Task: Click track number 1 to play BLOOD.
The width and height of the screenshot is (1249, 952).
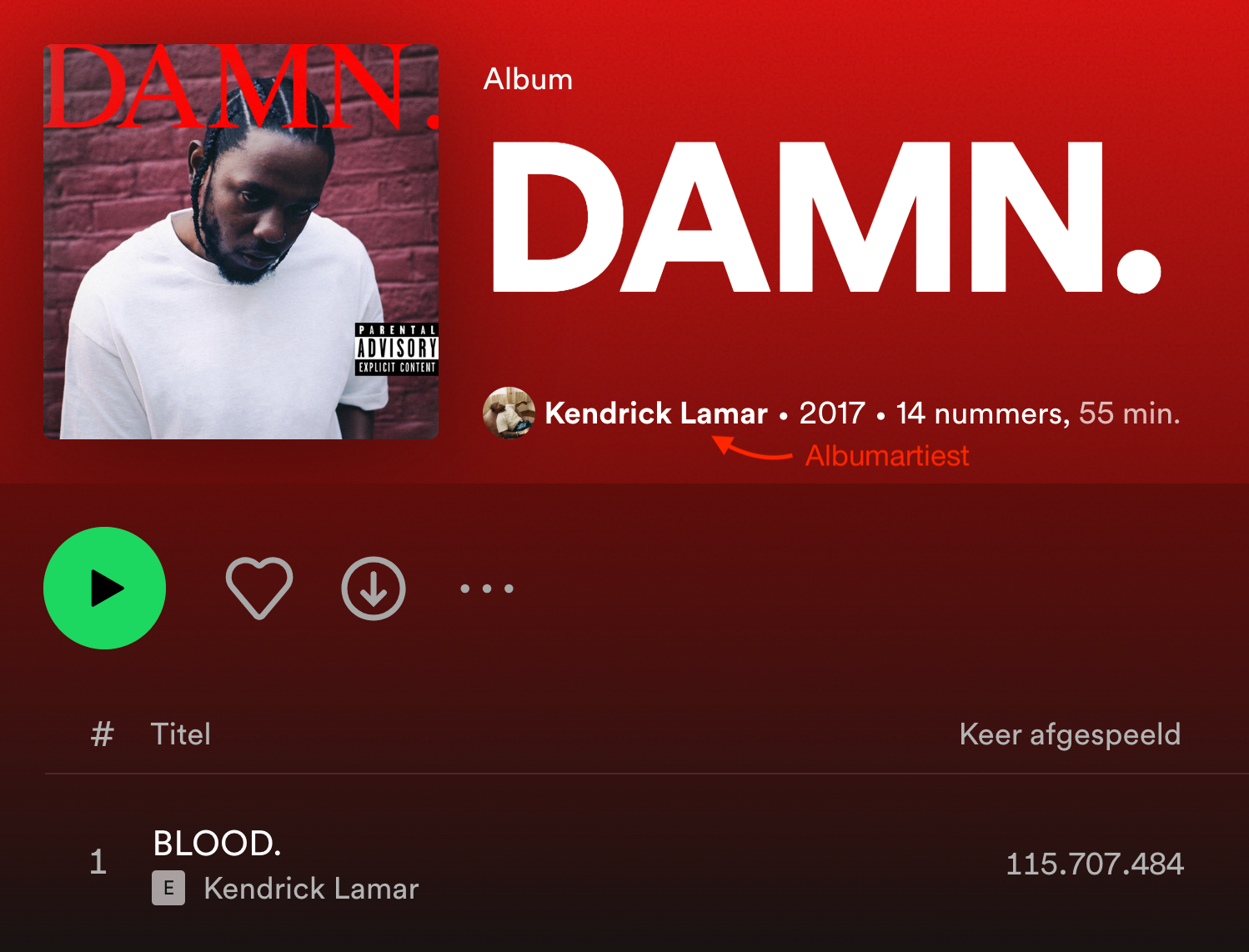Action: coord(98,863)
